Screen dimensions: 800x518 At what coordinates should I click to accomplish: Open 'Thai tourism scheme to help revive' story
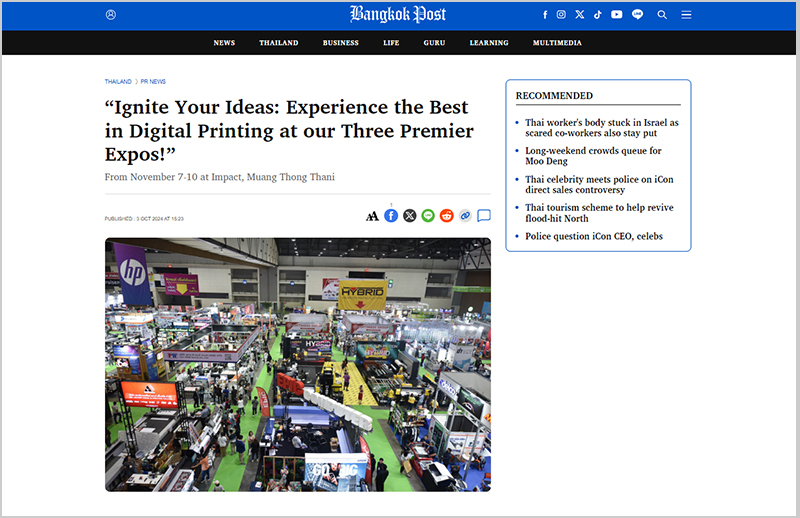click(599, 213)
